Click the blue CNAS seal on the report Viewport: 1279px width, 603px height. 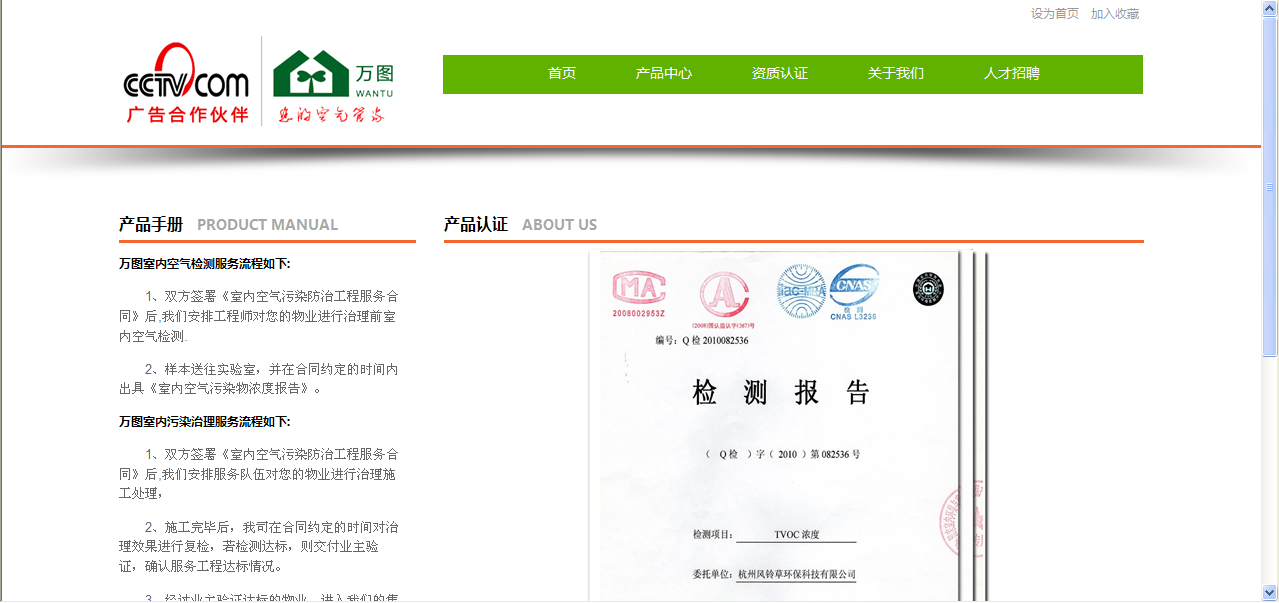tap(854, 286)
